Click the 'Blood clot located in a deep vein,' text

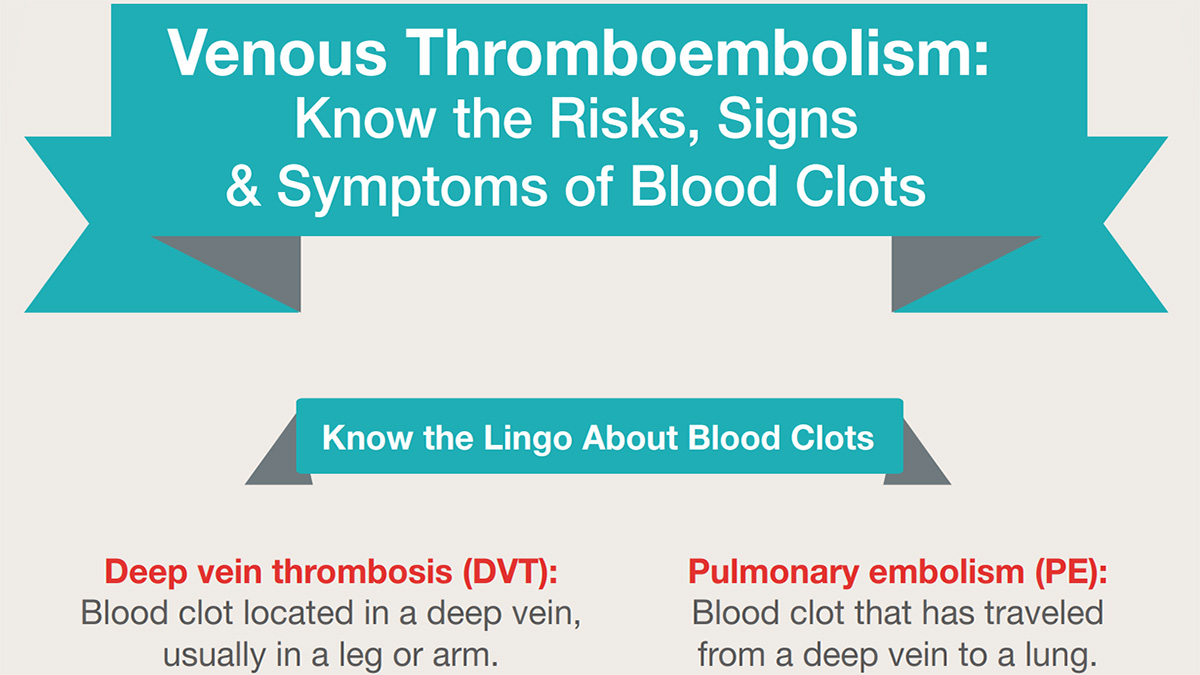331,613
